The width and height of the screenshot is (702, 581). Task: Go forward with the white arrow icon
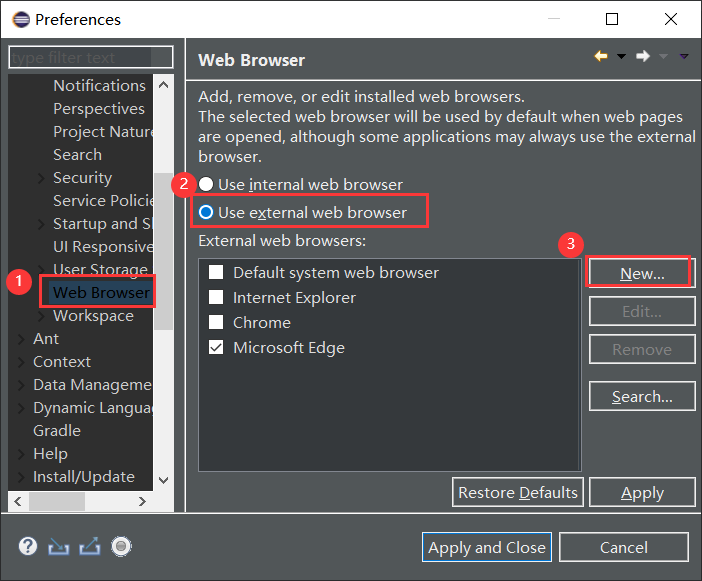point(643,57)
